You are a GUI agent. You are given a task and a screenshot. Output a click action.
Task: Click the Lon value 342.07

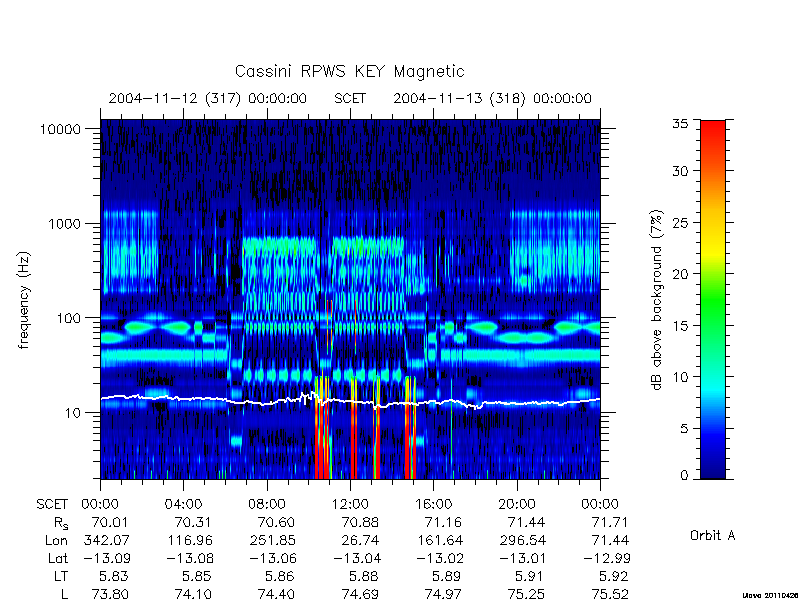click(x=106, y=540)
